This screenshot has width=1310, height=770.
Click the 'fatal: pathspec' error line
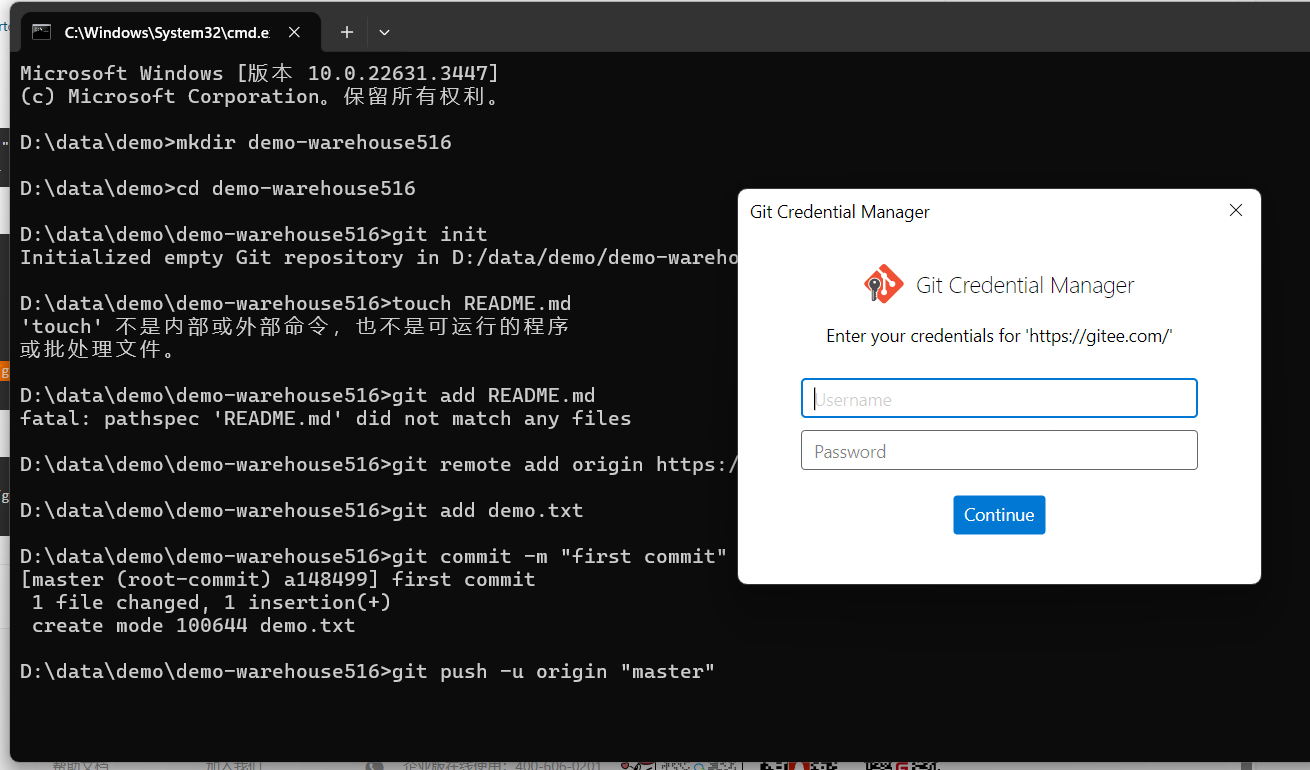(x=326, y=418)
